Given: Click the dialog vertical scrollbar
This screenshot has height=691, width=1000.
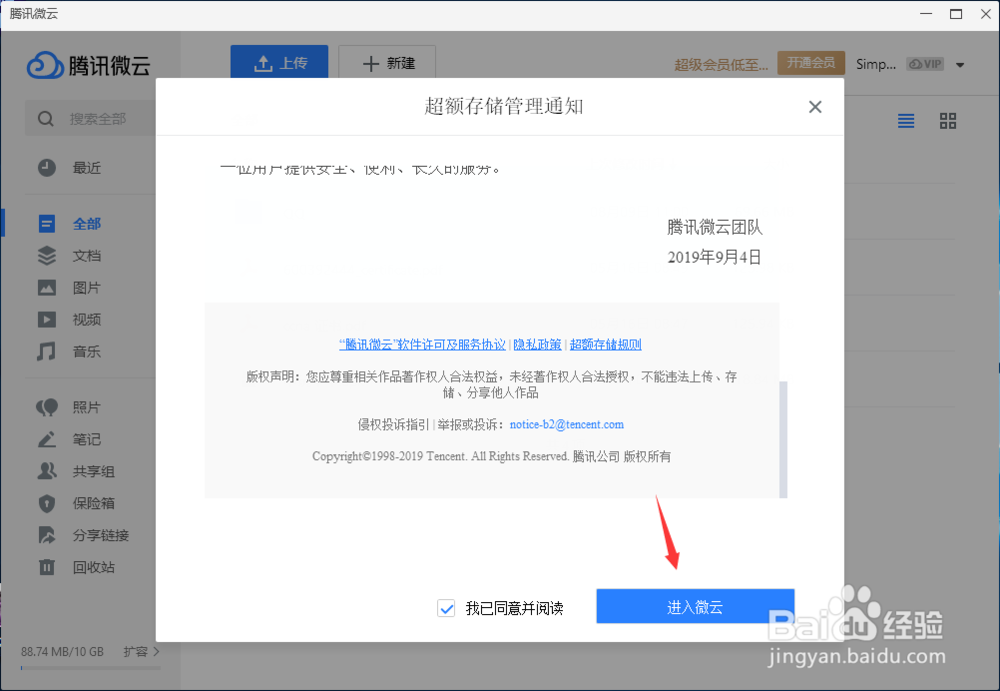Looking at the screenshot, I should click(x=783, y=439).
